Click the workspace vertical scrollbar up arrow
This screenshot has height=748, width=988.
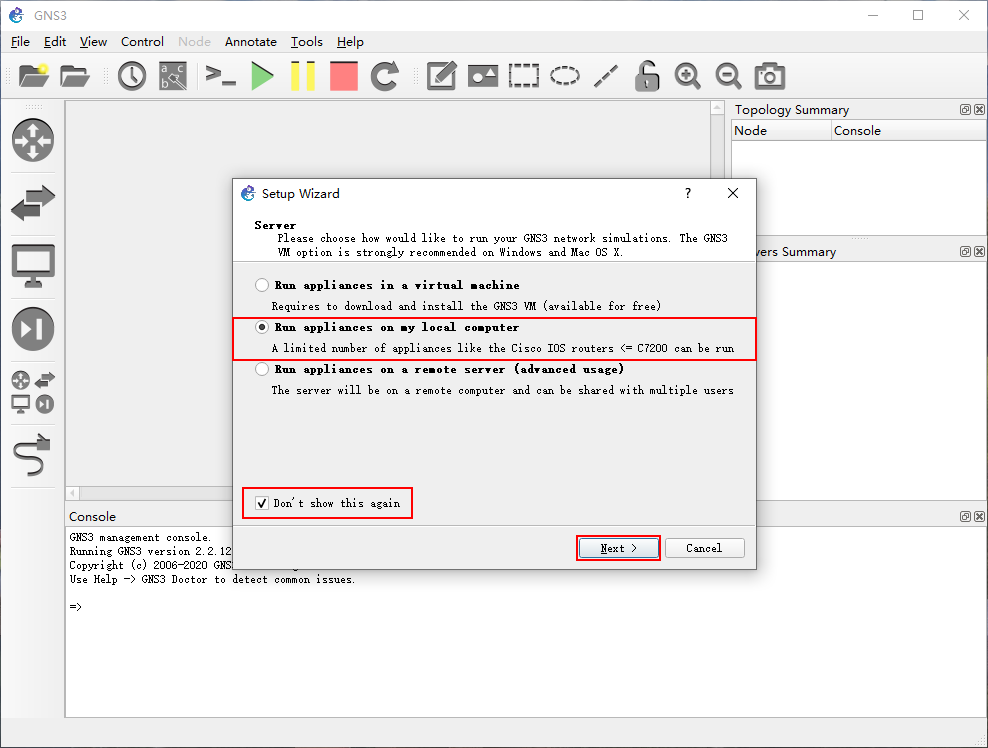click(x=717, y=108)
